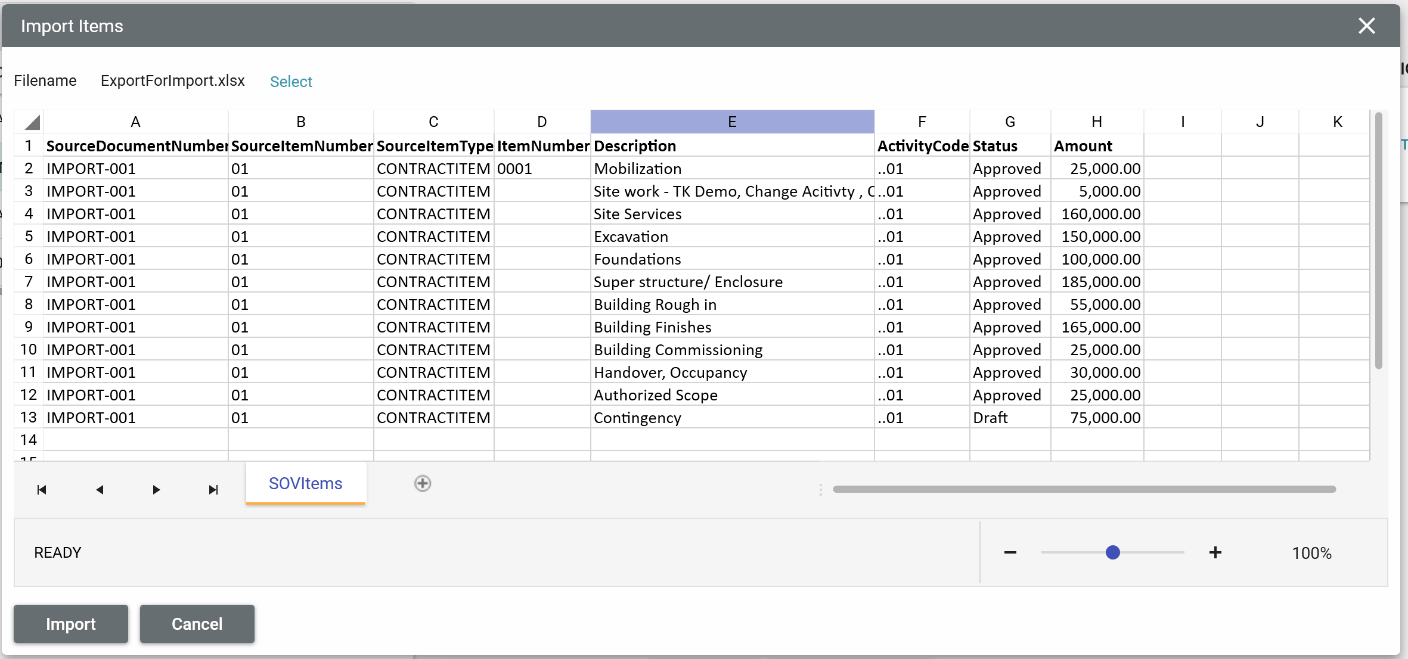Click the Draft status cell for Contingency
Screen dimensions: 1408x659
[x=1009, y=418]
